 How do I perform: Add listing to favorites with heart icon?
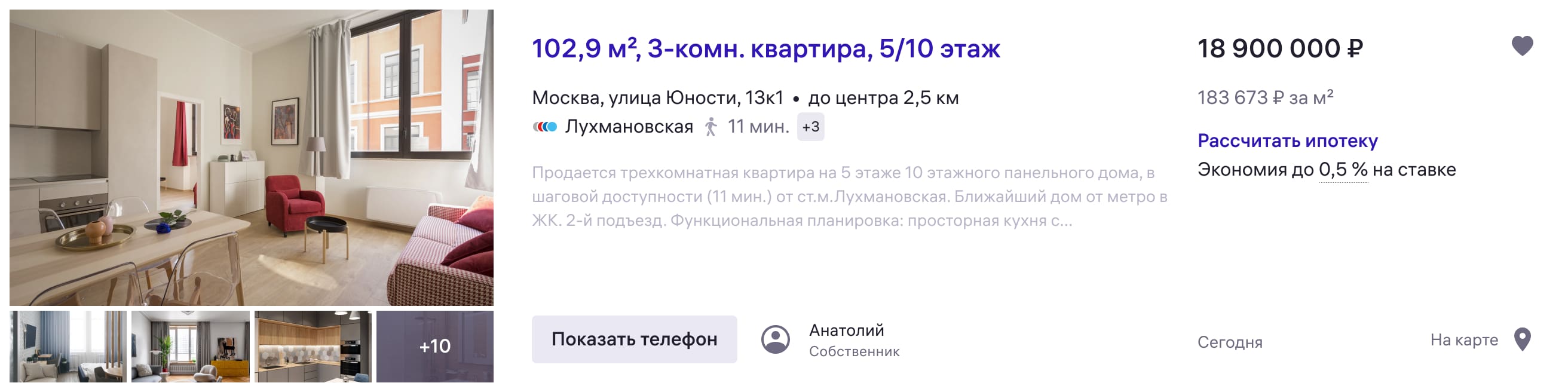pyautogui.click(x=1522, y=46)
